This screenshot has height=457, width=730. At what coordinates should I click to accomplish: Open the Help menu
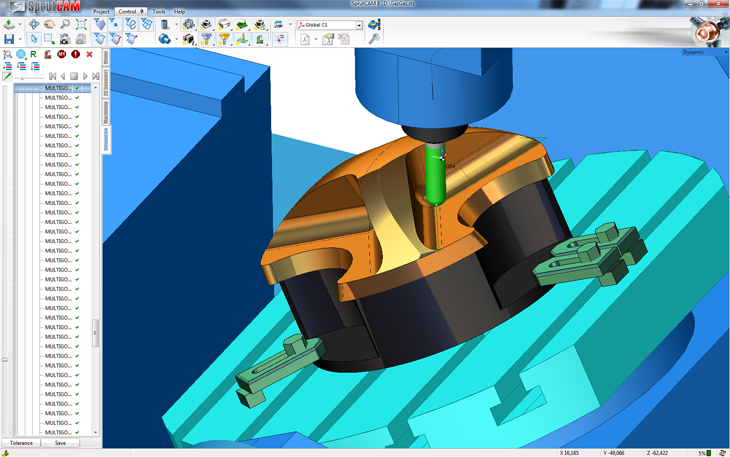[179, 12]
